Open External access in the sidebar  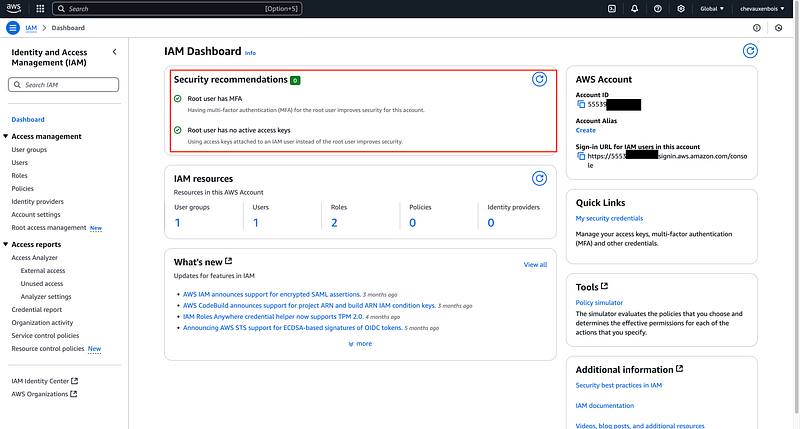coord(43,271)
